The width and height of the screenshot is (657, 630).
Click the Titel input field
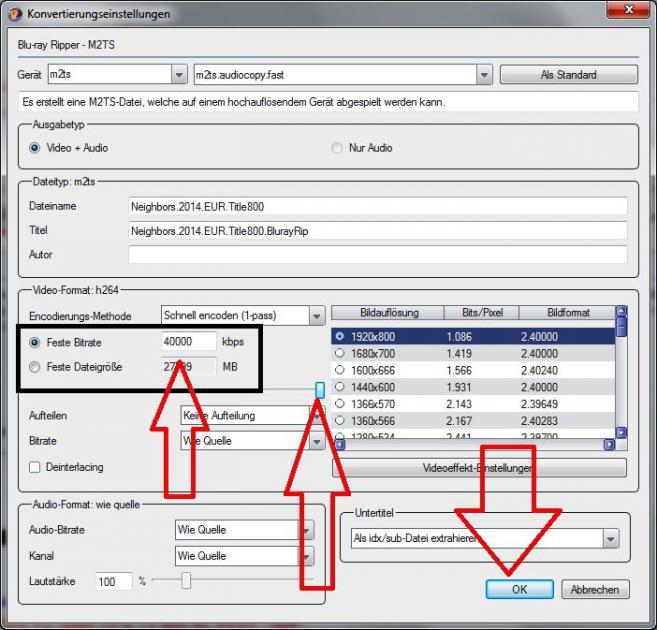pos(378,231)
